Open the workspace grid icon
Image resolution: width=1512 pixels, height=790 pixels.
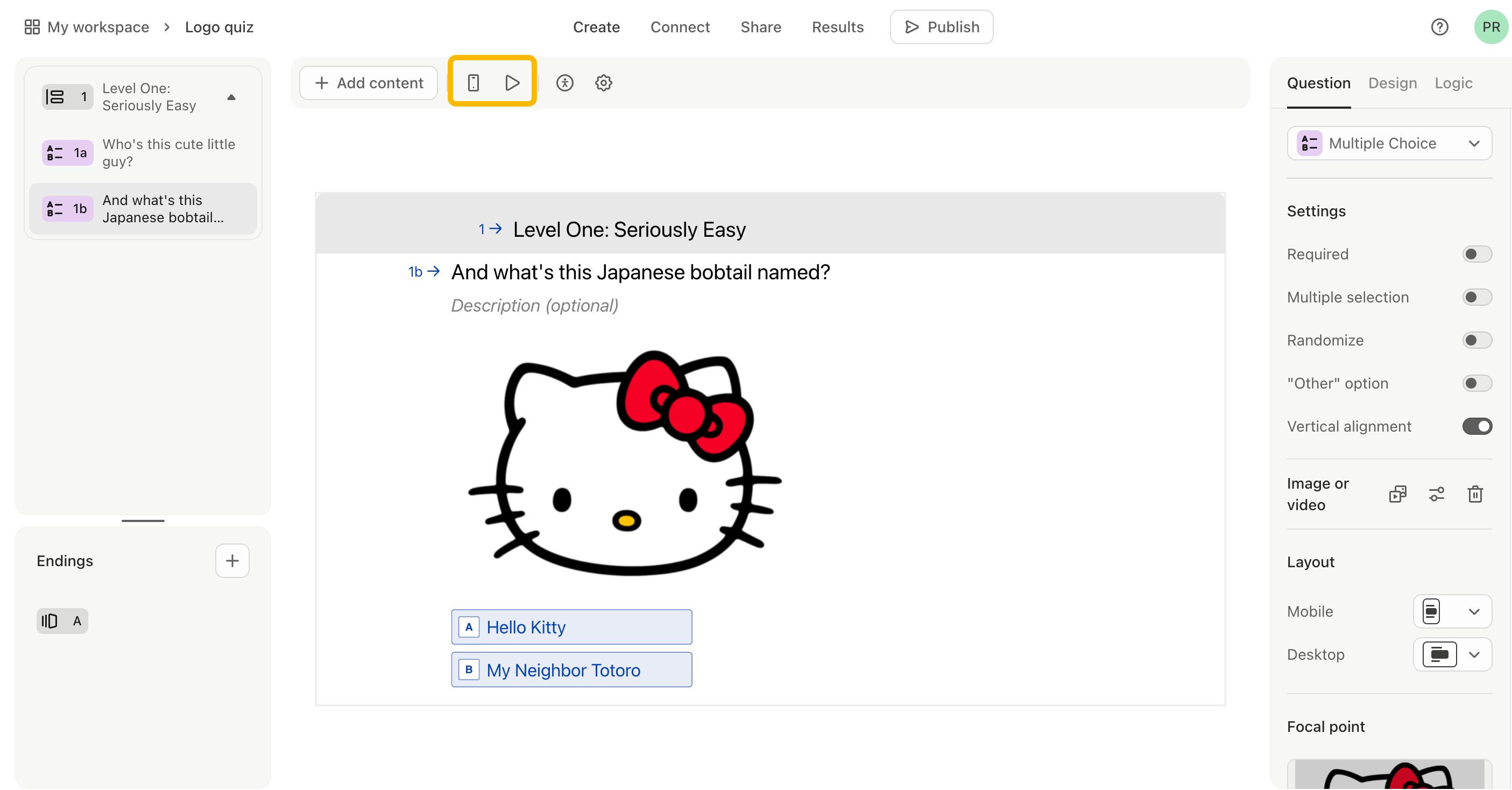(x=32, y=27)
